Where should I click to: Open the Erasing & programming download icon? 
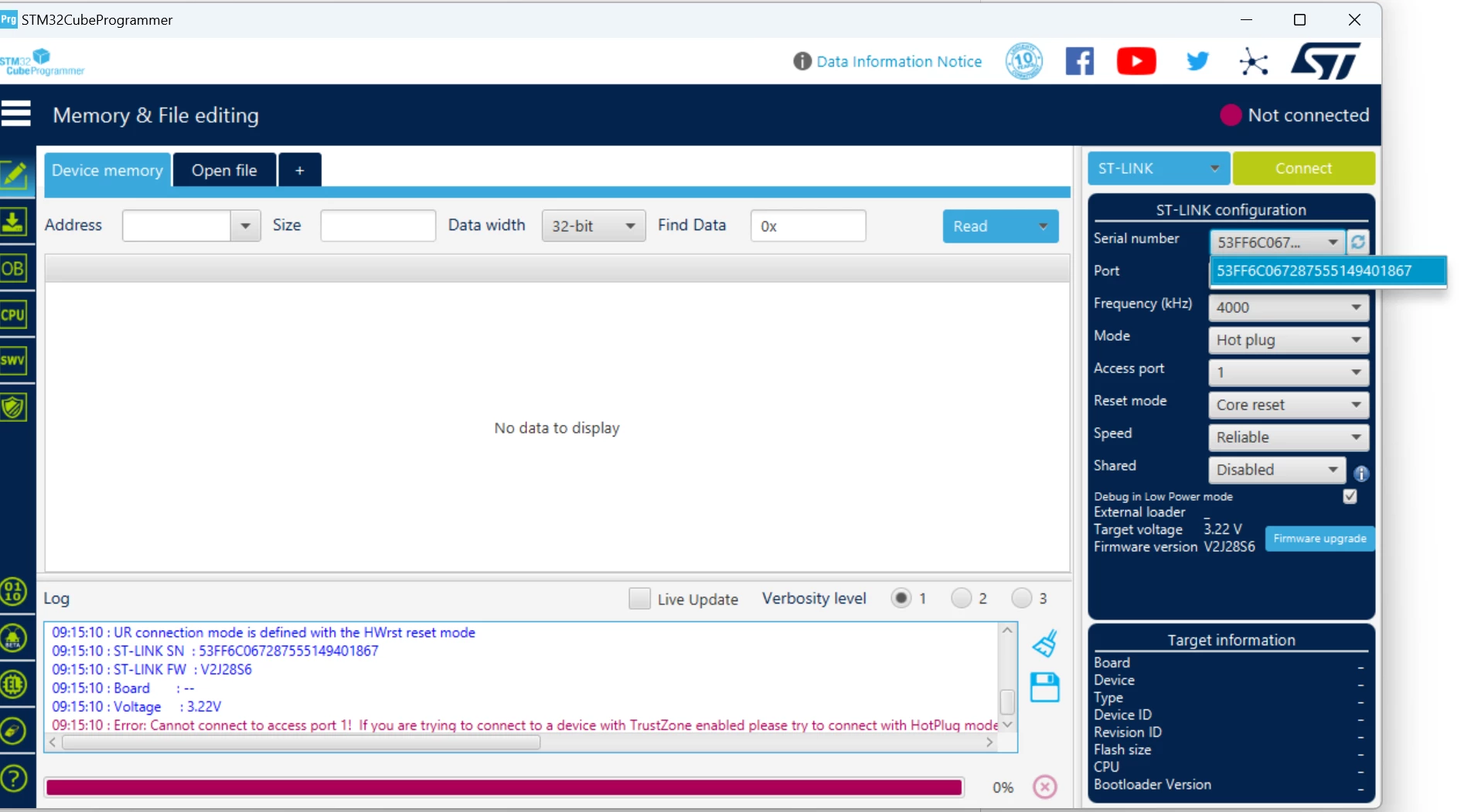click(x=13, y=223)
